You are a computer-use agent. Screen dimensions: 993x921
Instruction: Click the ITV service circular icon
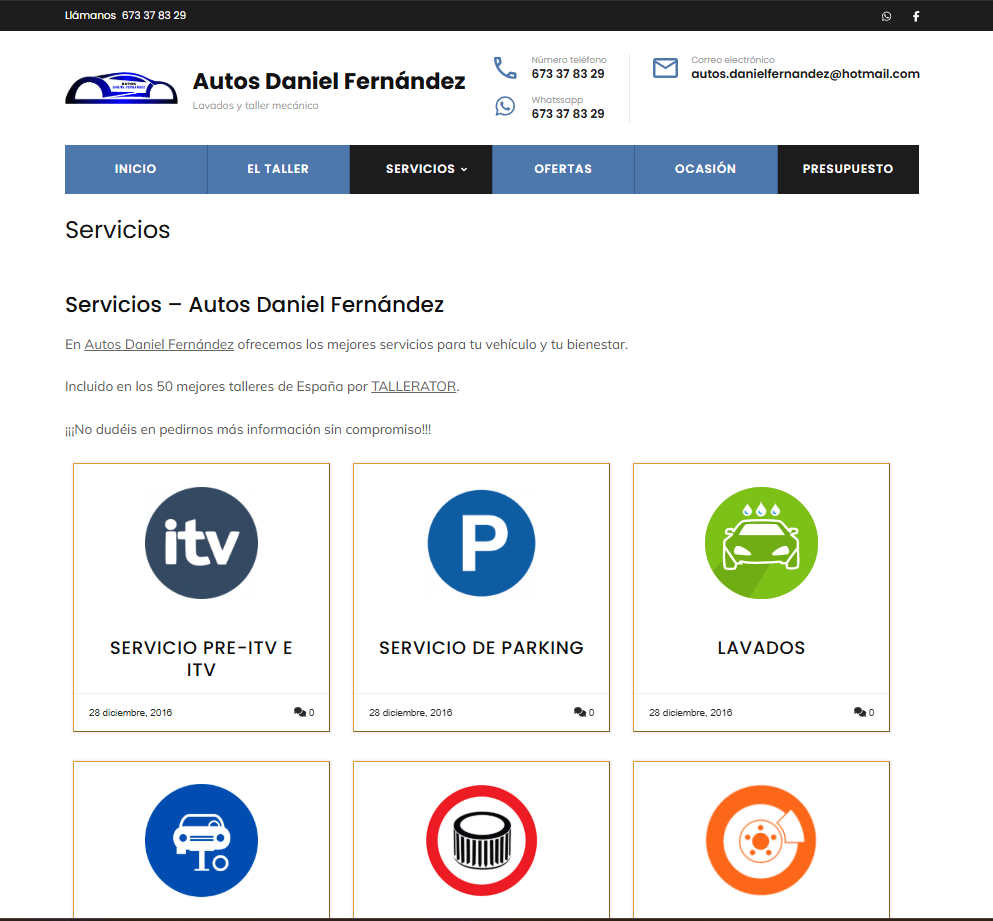(x=201, y=543)
